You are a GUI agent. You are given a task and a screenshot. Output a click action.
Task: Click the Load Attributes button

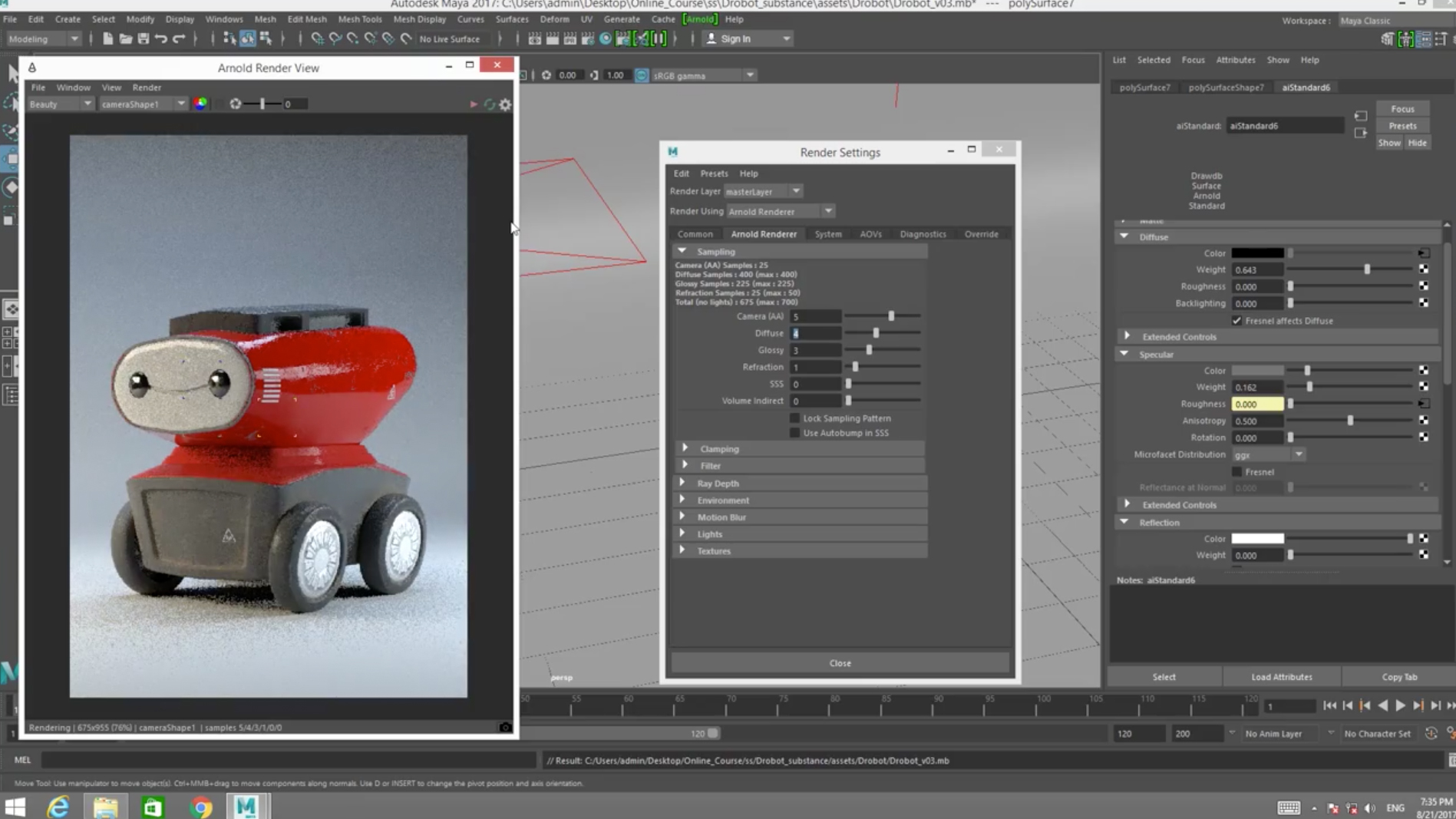[x=1281, y=677]
